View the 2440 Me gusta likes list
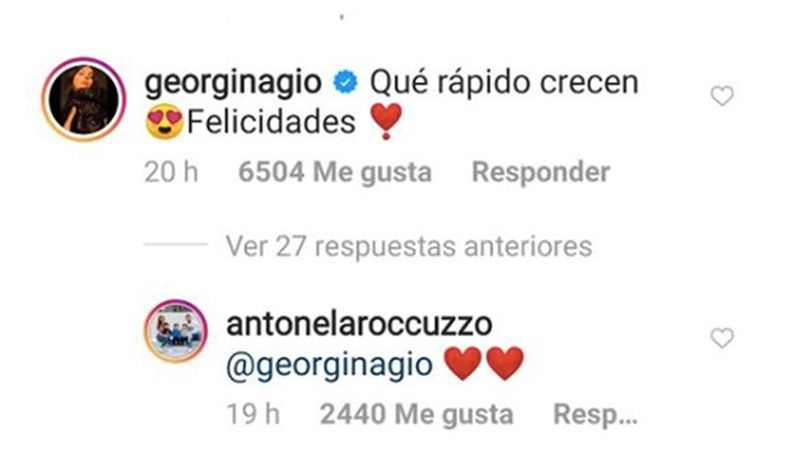The image size is (800, 475). [416, 414]
